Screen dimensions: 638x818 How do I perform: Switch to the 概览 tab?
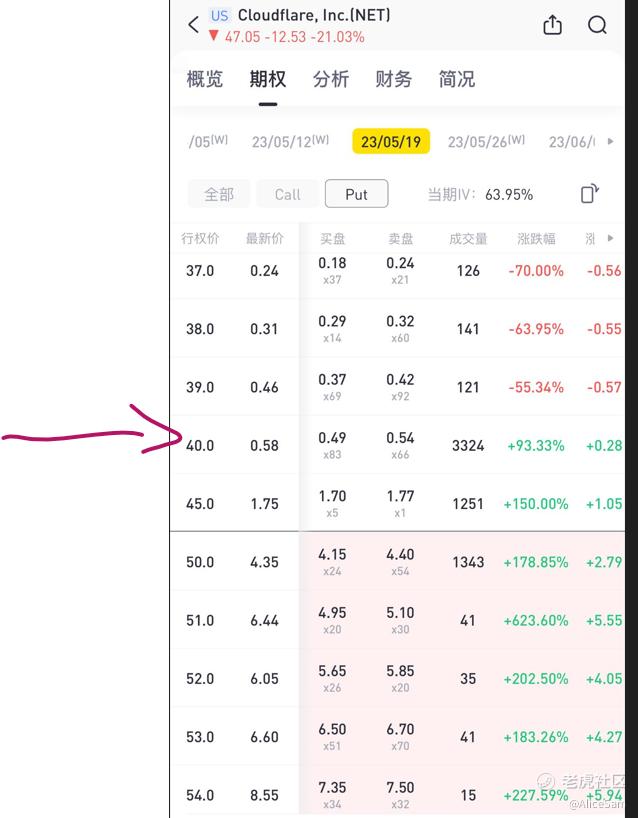204,79
